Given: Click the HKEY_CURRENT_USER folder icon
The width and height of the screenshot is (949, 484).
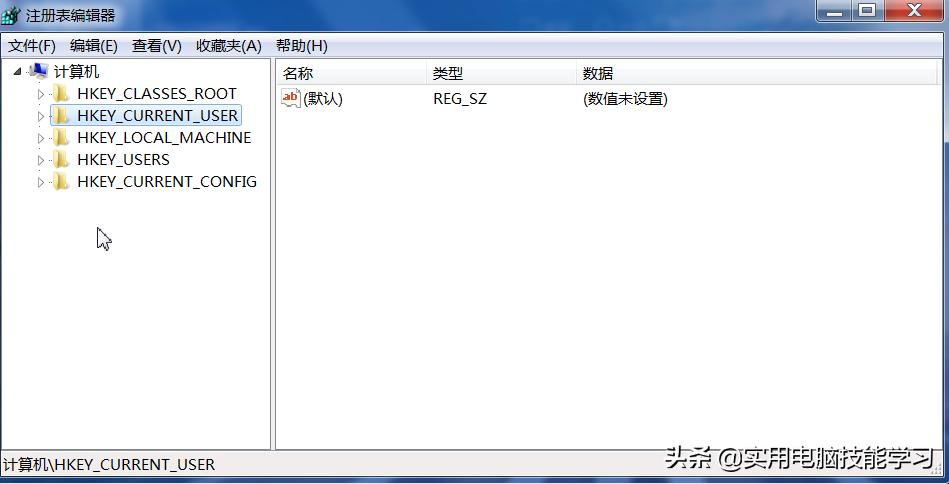Looking at the screenshot, I should (61, 115).
